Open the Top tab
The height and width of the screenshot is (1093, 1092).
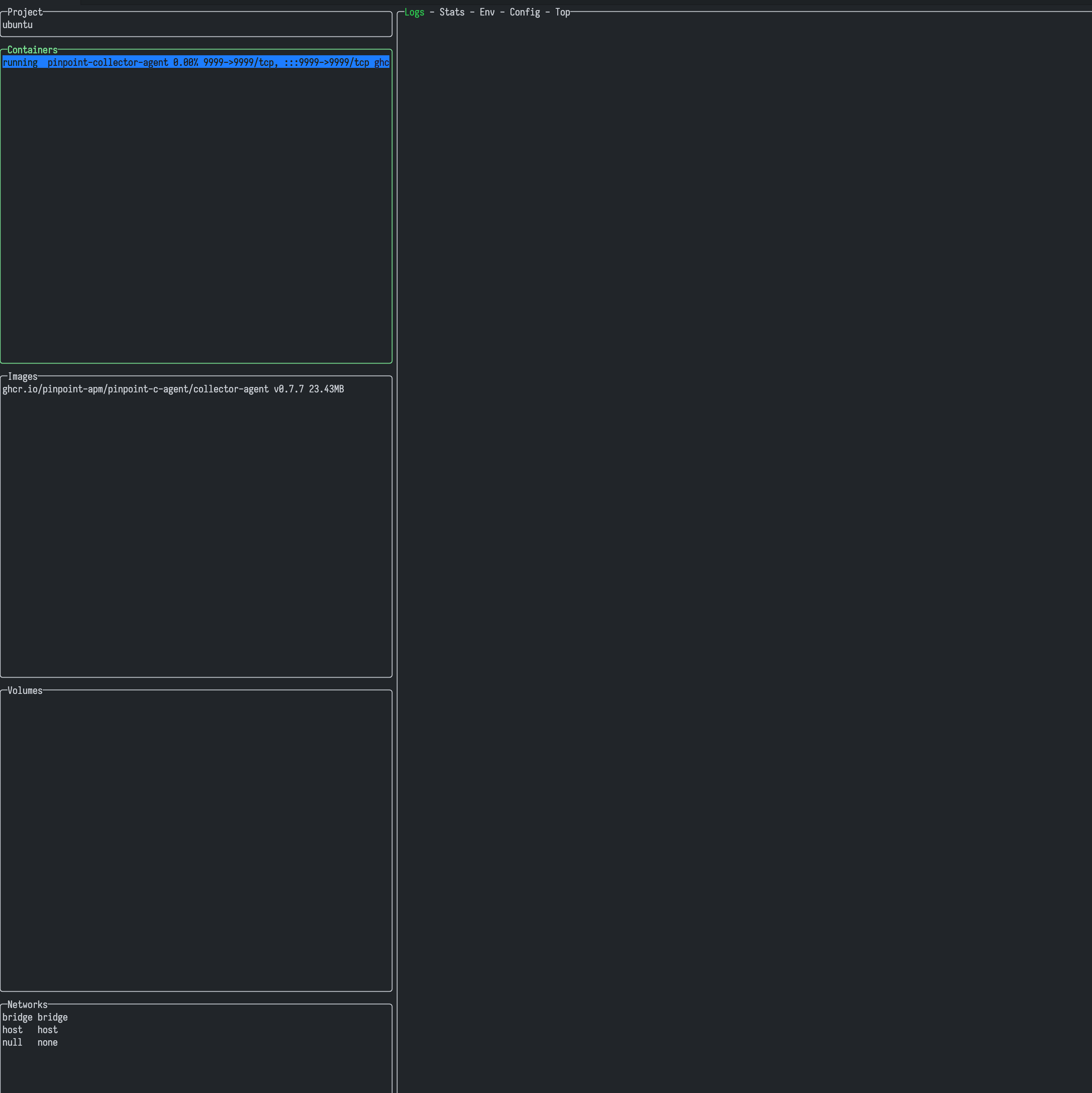coord(562,13)
